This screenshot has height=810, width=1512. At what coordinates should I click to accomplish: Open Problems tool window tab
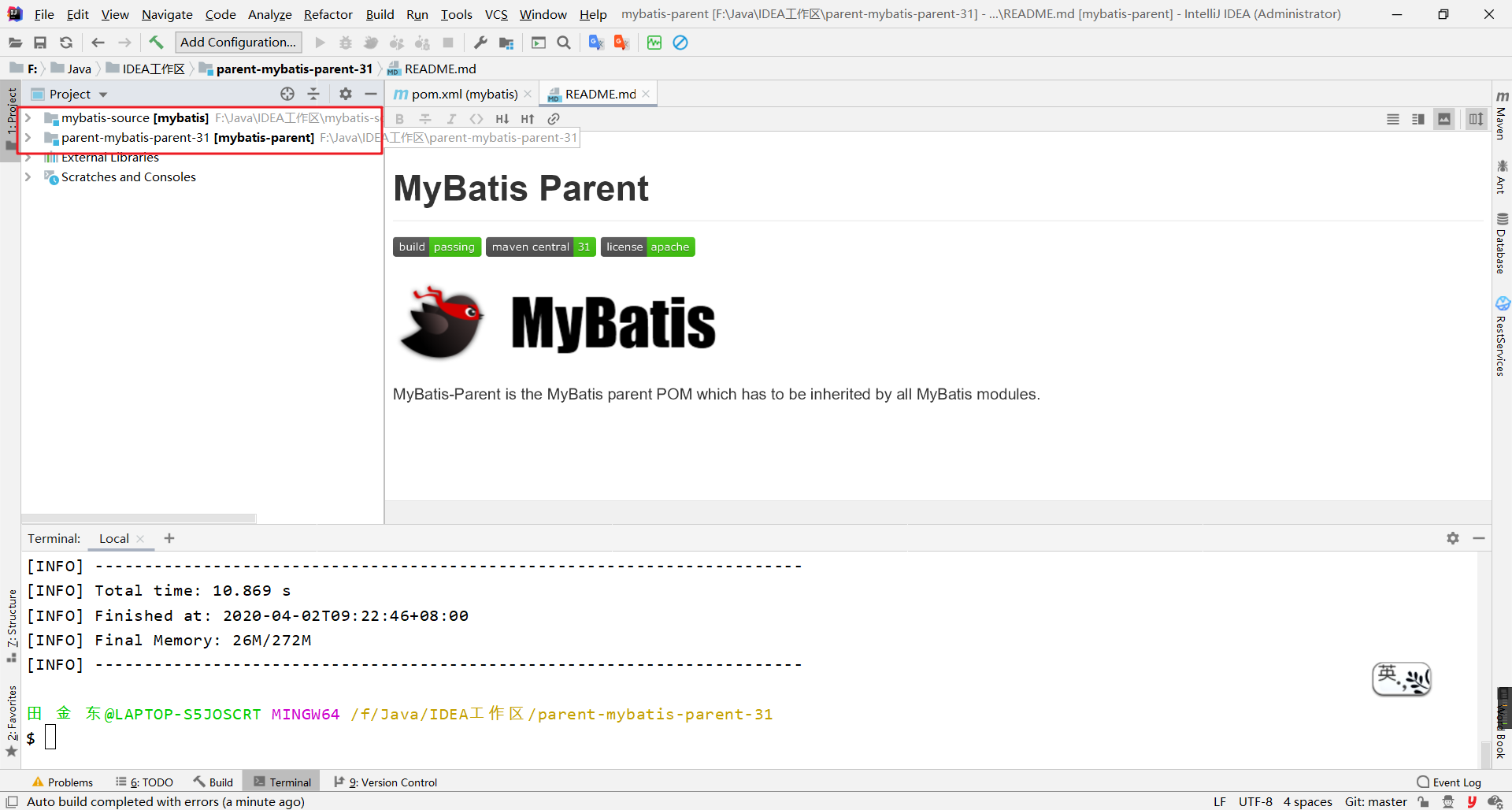coord(63,782)
